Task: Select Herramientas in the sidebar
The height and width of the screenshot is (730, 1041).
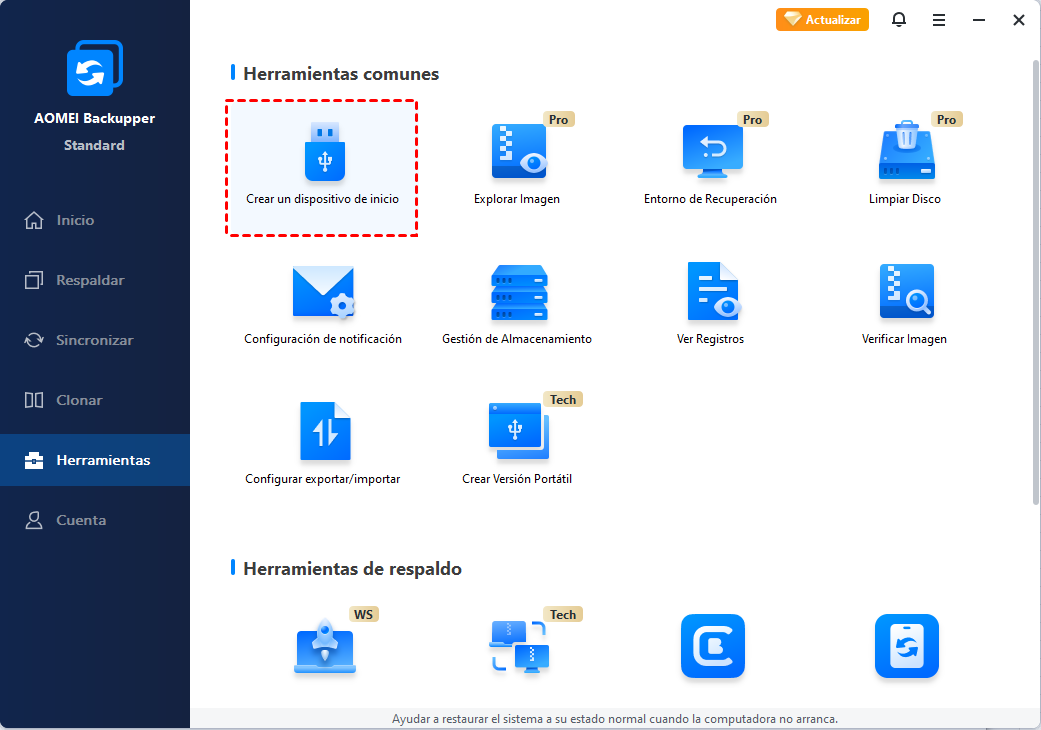Action: (x=95, y=460)
